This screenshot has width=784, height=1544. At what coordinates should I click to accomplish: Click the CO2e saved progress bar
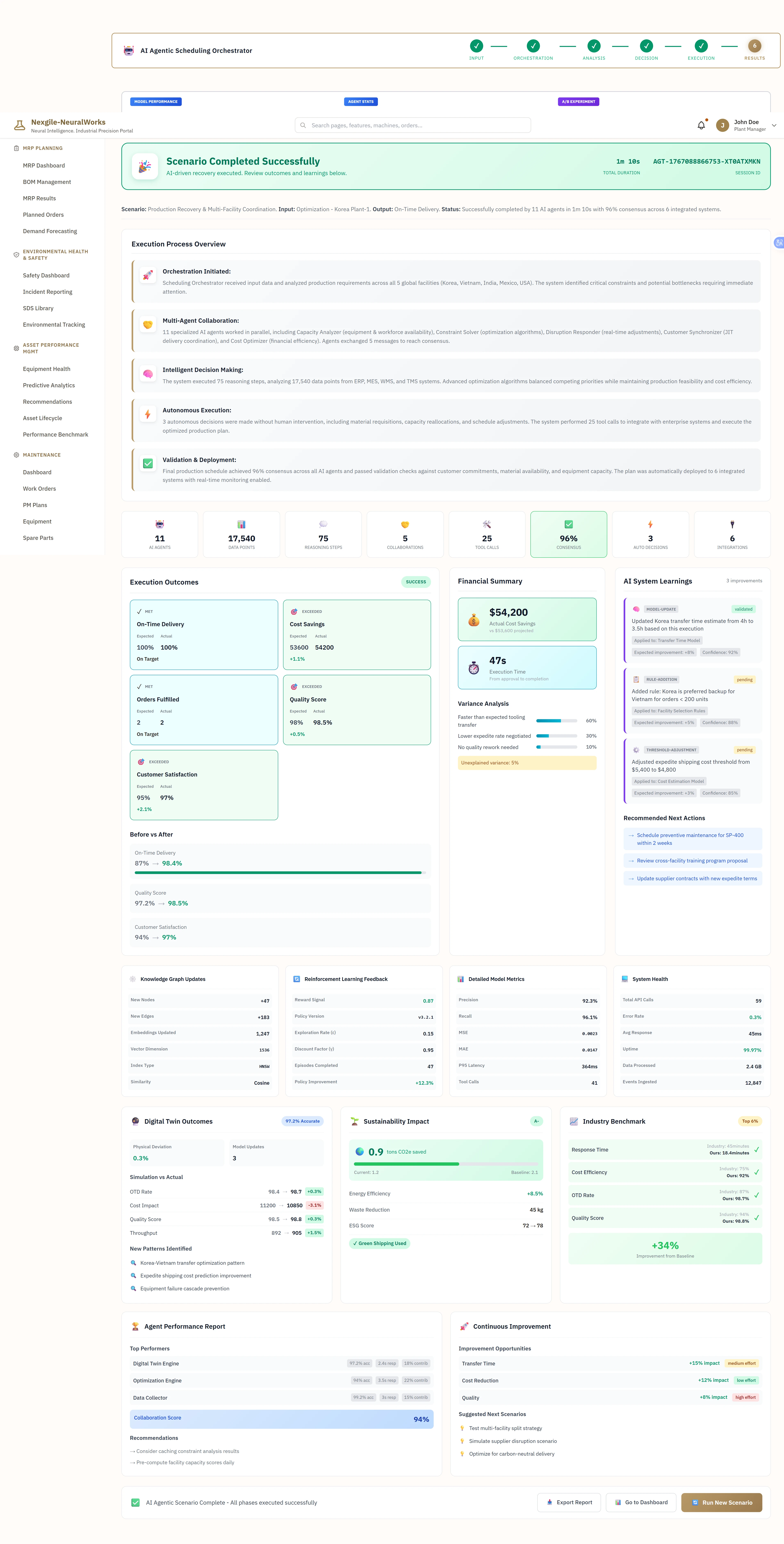coord(446,1164)
